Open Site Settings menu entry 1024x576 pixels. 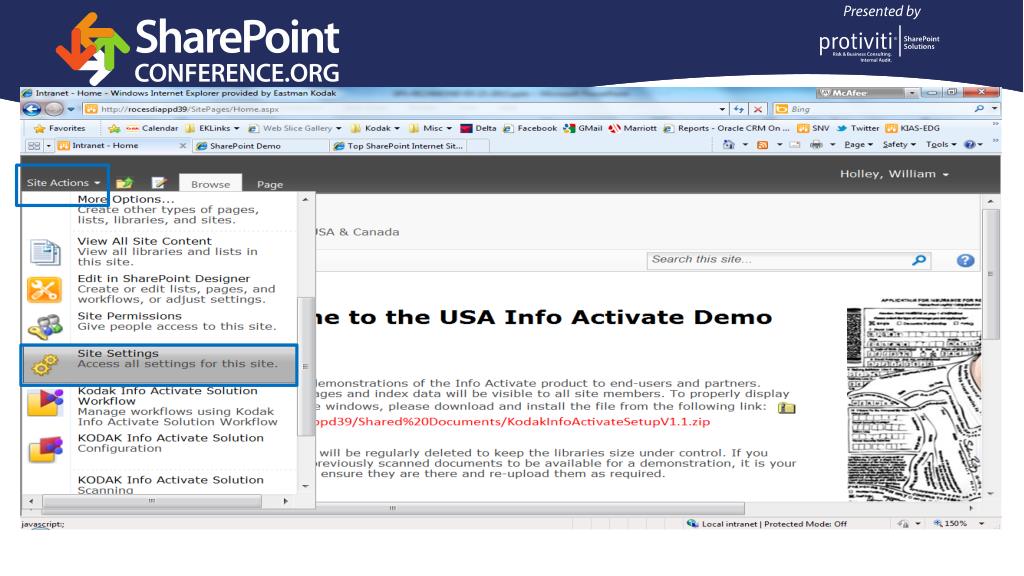coord(159,365)
